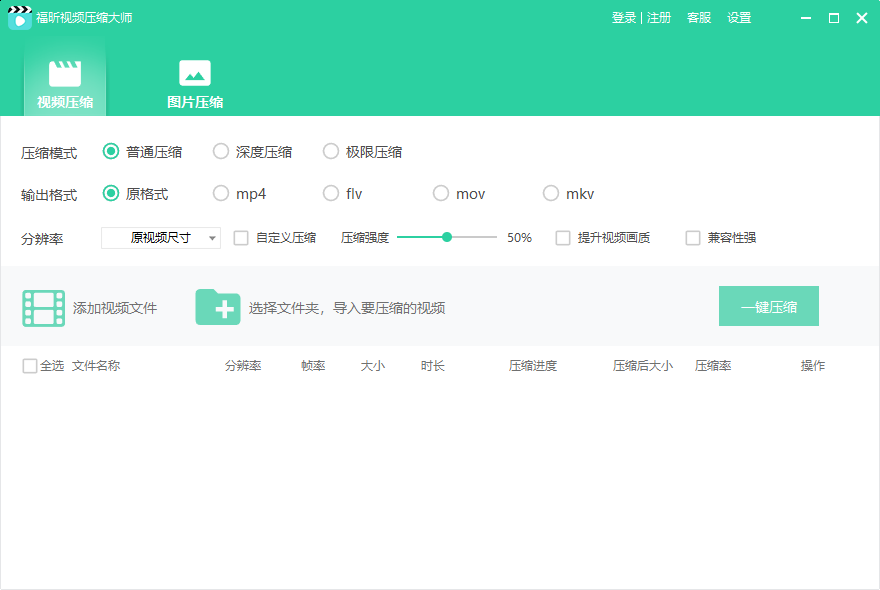Open the 原视频尺寸 resolution dropdown
Image resolution: width=880 pixels, height=590 pixels.
tap(160, 237)
